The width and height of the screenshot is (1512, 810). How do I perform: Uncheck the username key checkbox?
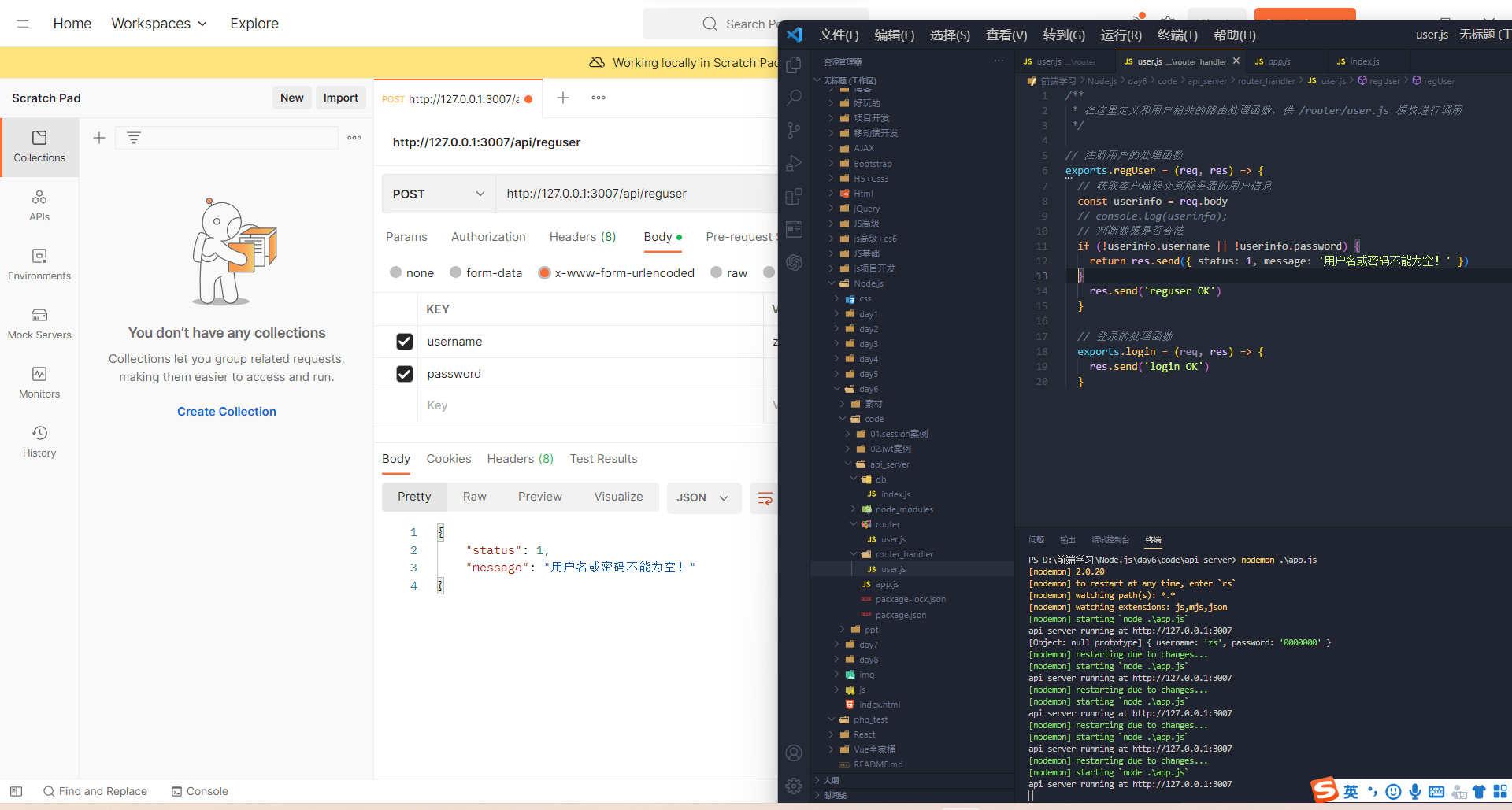click(x=405, y=342)
